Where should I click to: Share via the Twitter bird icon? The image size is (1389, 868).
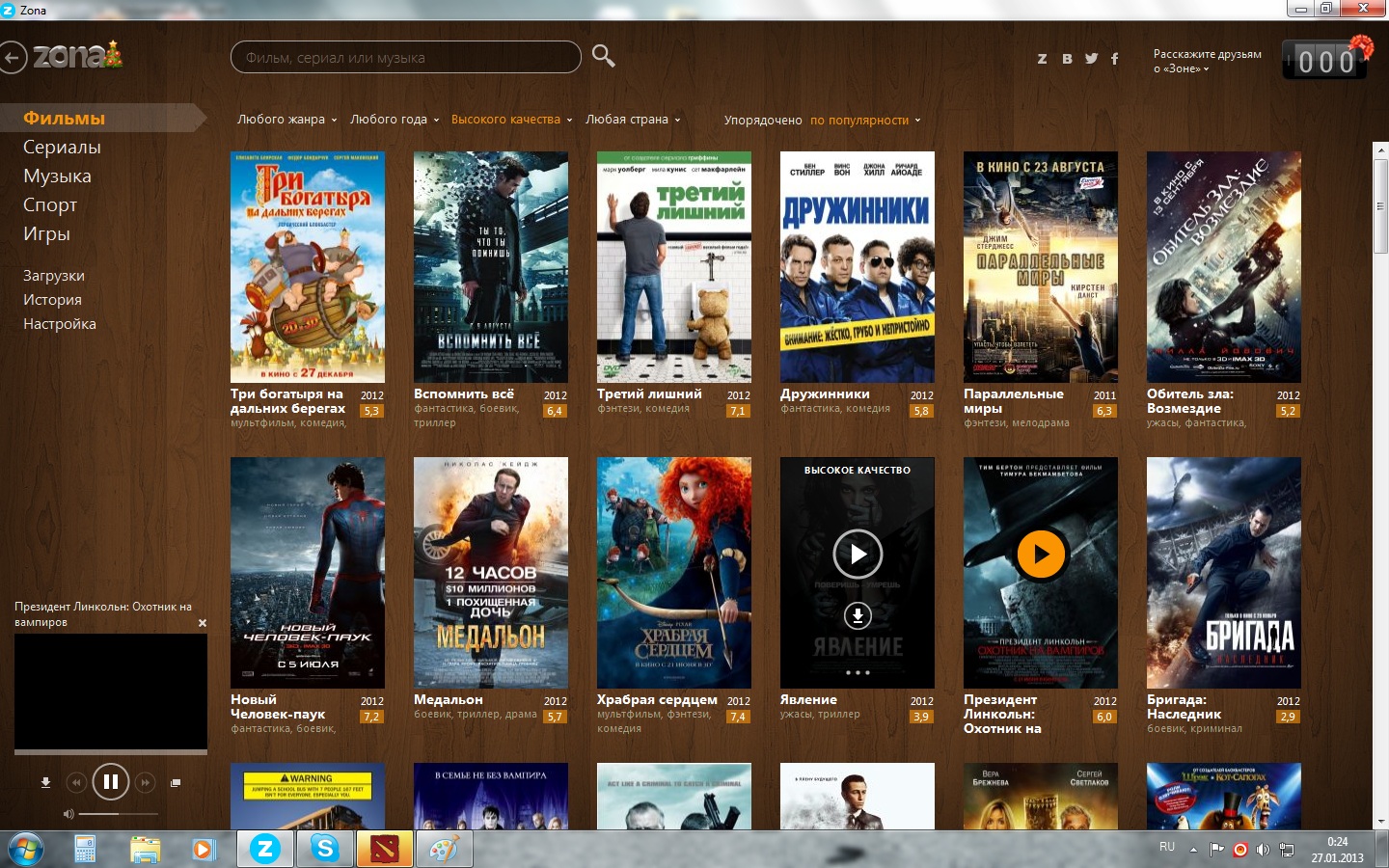point(1091,59)
